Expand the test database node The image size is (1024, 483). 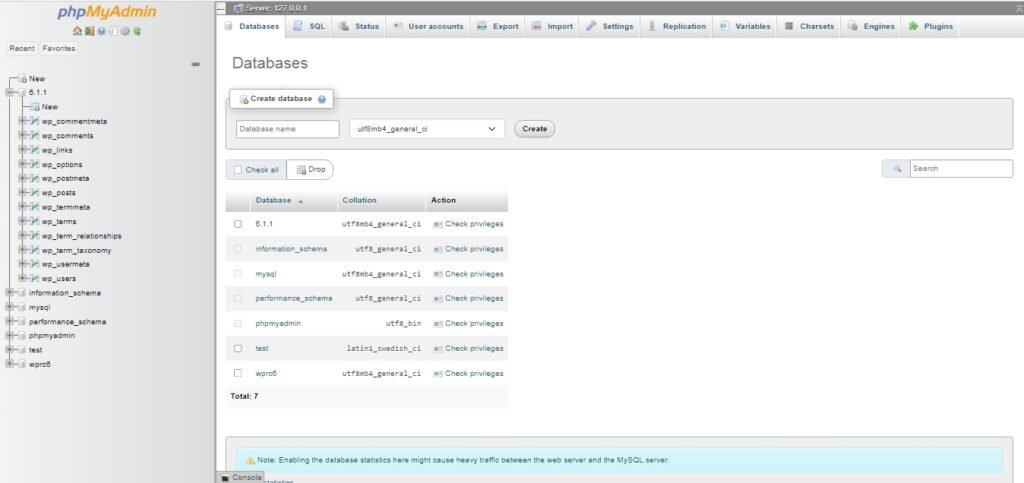click(9, 350)
